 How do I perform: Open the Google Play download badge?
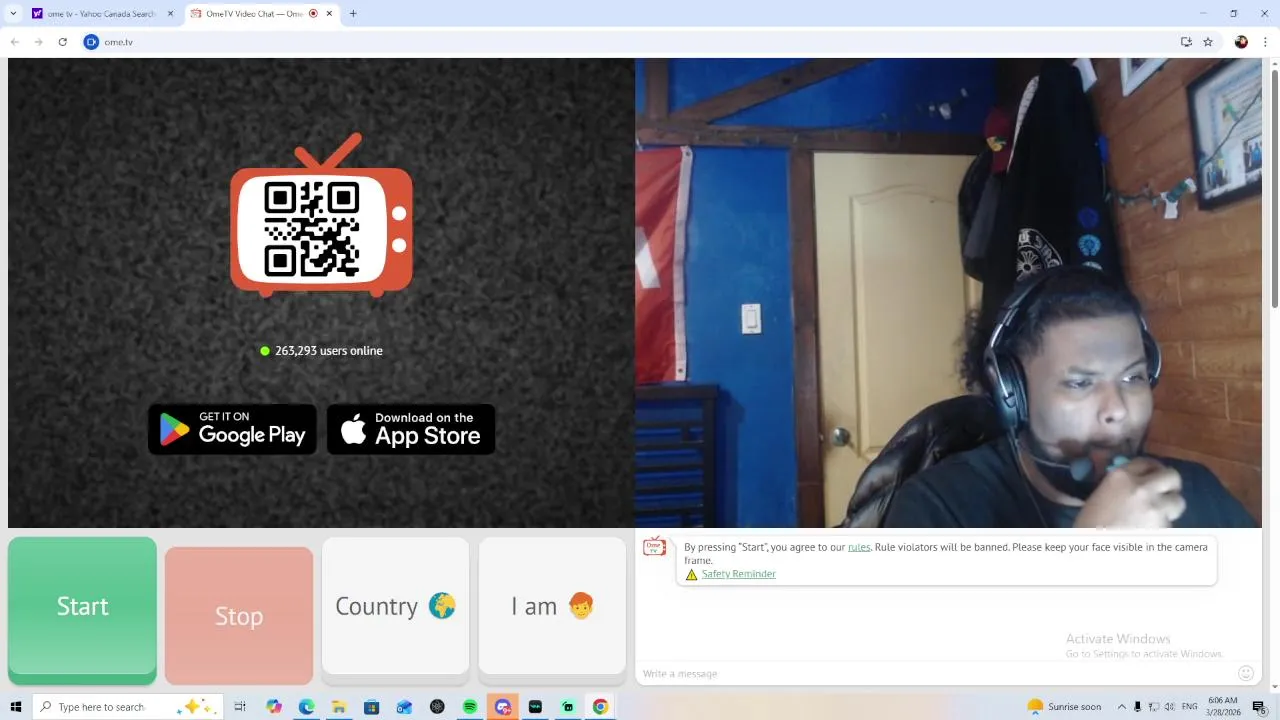233,429
